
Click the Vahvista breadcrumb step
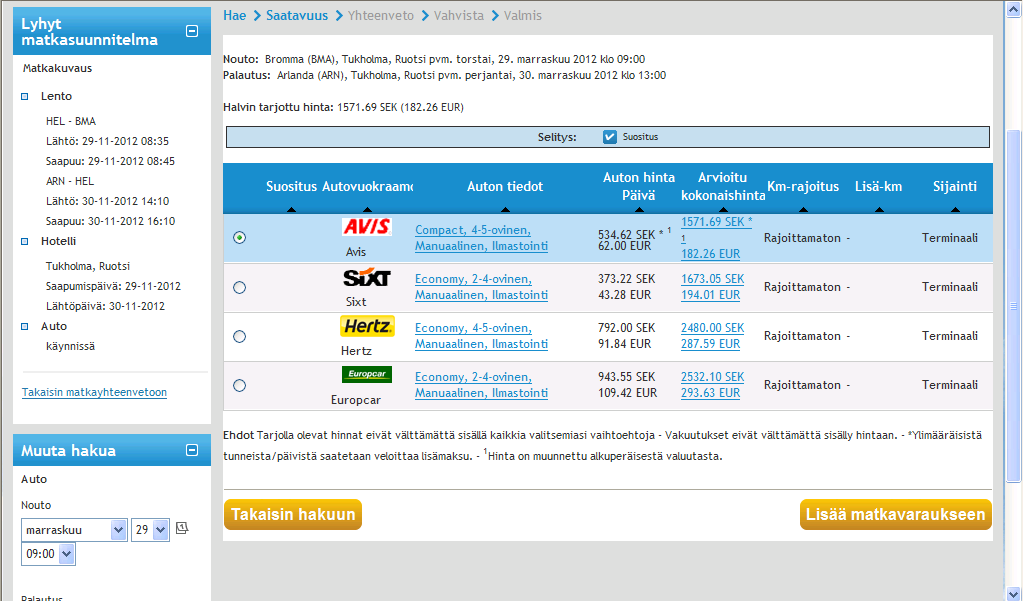458,16
